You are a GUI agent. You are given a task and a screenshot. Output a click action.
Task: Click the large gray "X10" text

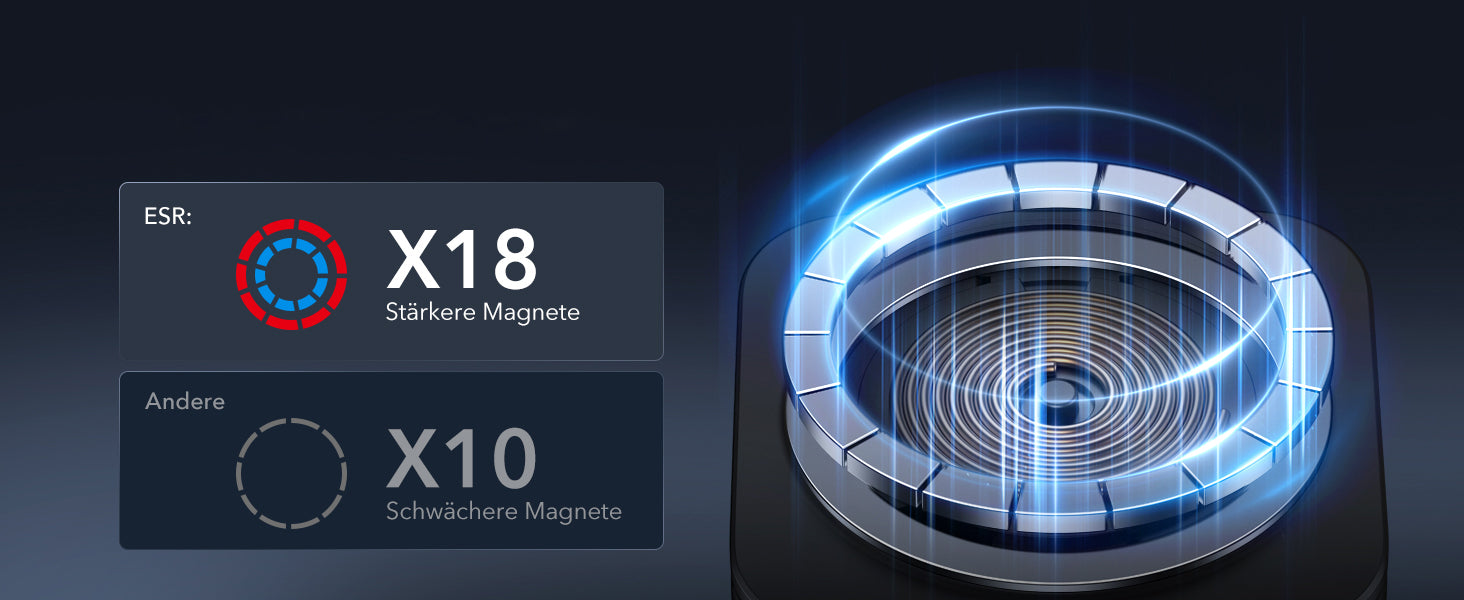pos(461,459)
